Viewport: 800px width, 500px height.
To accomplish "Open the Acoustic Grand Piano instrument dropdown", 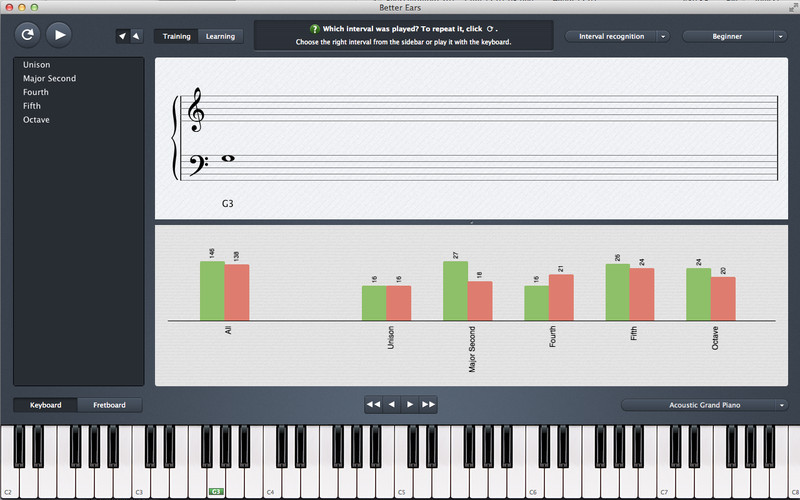I will [704, 405].
